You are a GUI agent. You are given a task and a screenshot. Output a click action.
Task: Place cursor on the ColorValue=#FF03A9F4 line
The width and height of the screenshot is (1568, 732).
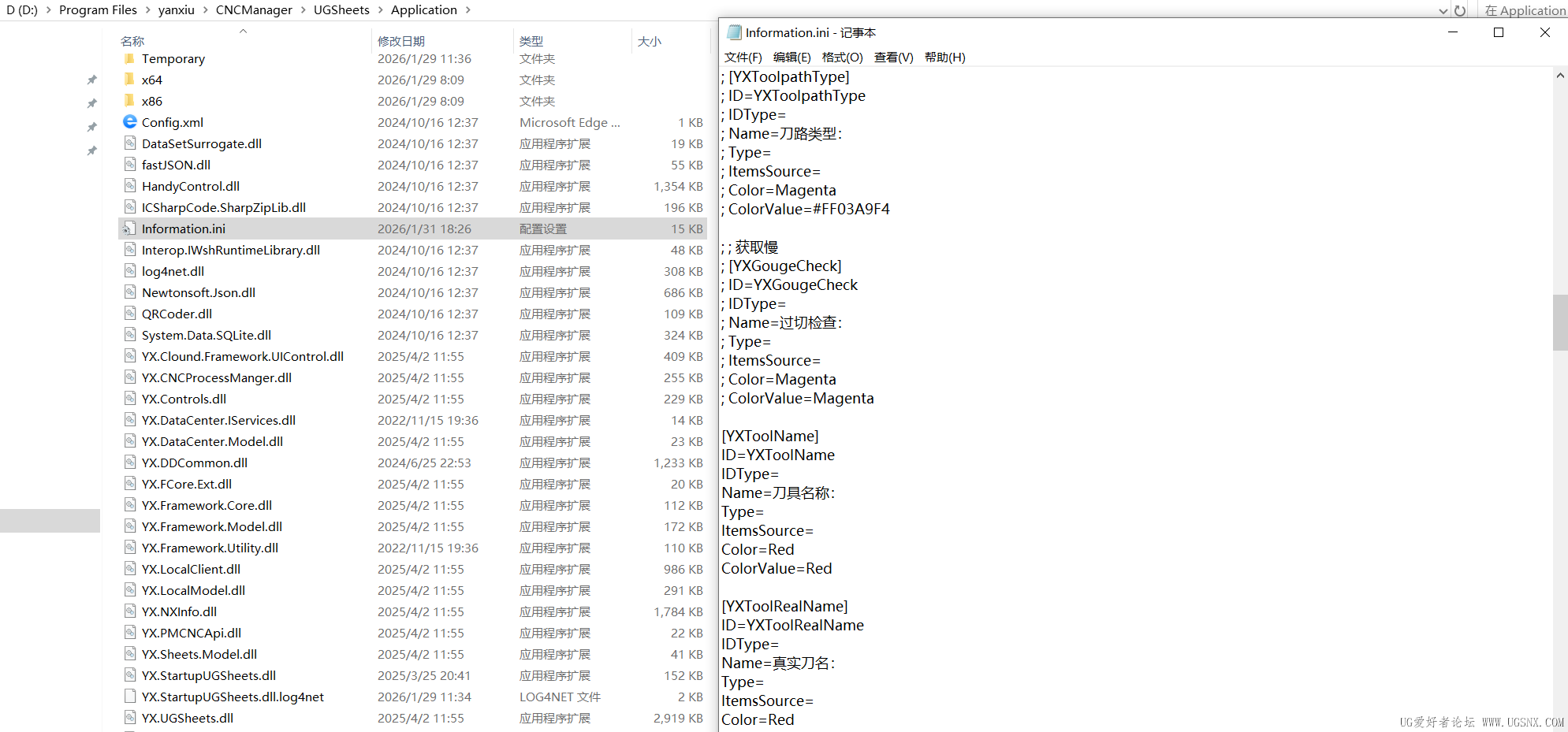(x=805, y=209)
